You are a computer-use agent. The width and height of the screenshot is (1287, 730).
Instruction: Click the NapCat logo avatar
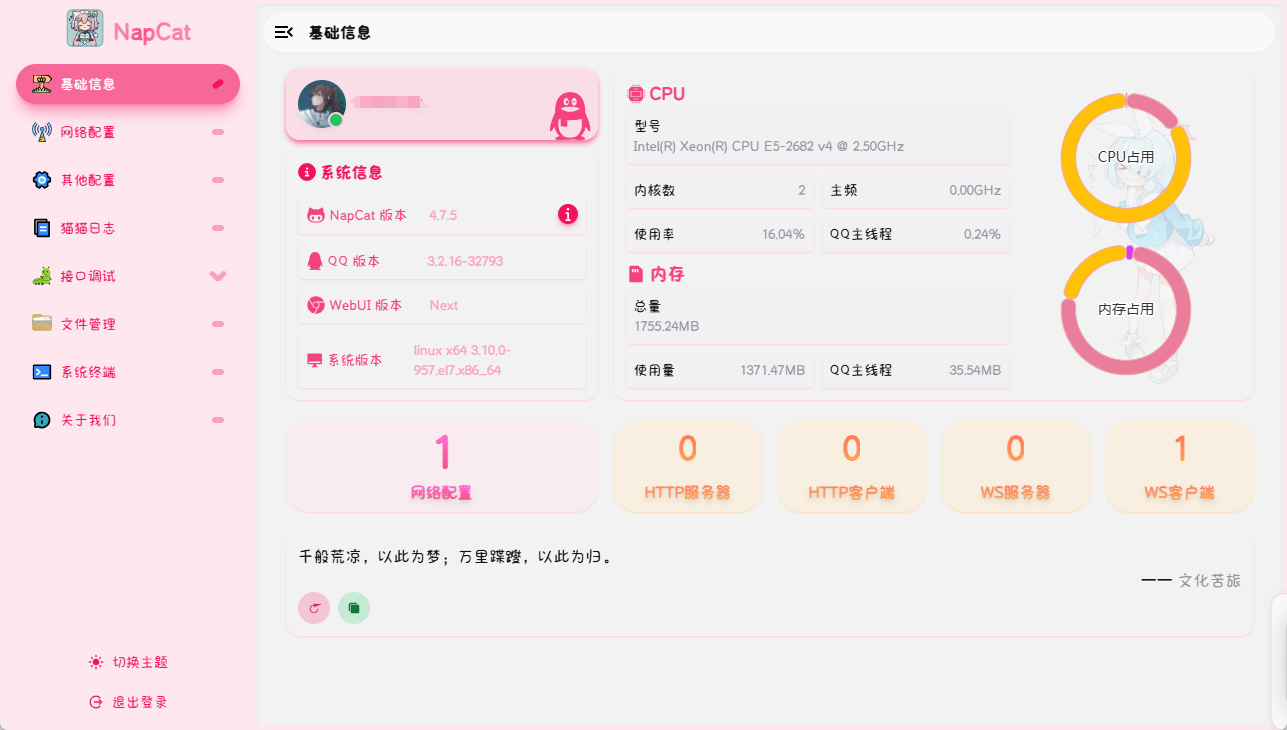(x=85, y=28)
